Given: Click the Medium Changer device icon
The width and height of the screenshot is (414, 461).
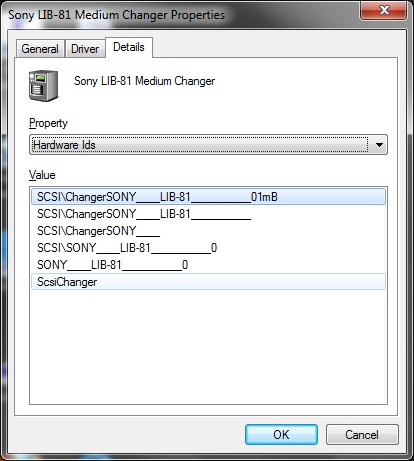Looking at the screenshot, I should (x=43, y=86).
